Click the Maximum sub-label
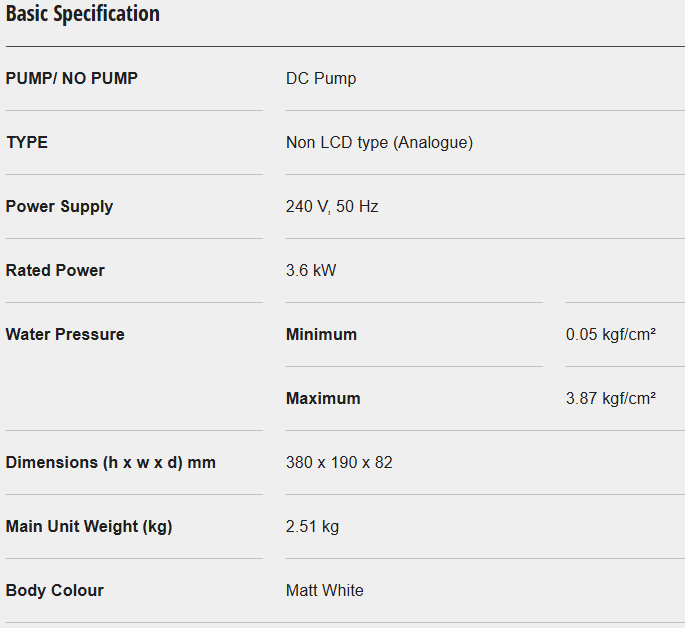Image resolution: width=685 pixels, height=628 pixels. tap(323, 398)
